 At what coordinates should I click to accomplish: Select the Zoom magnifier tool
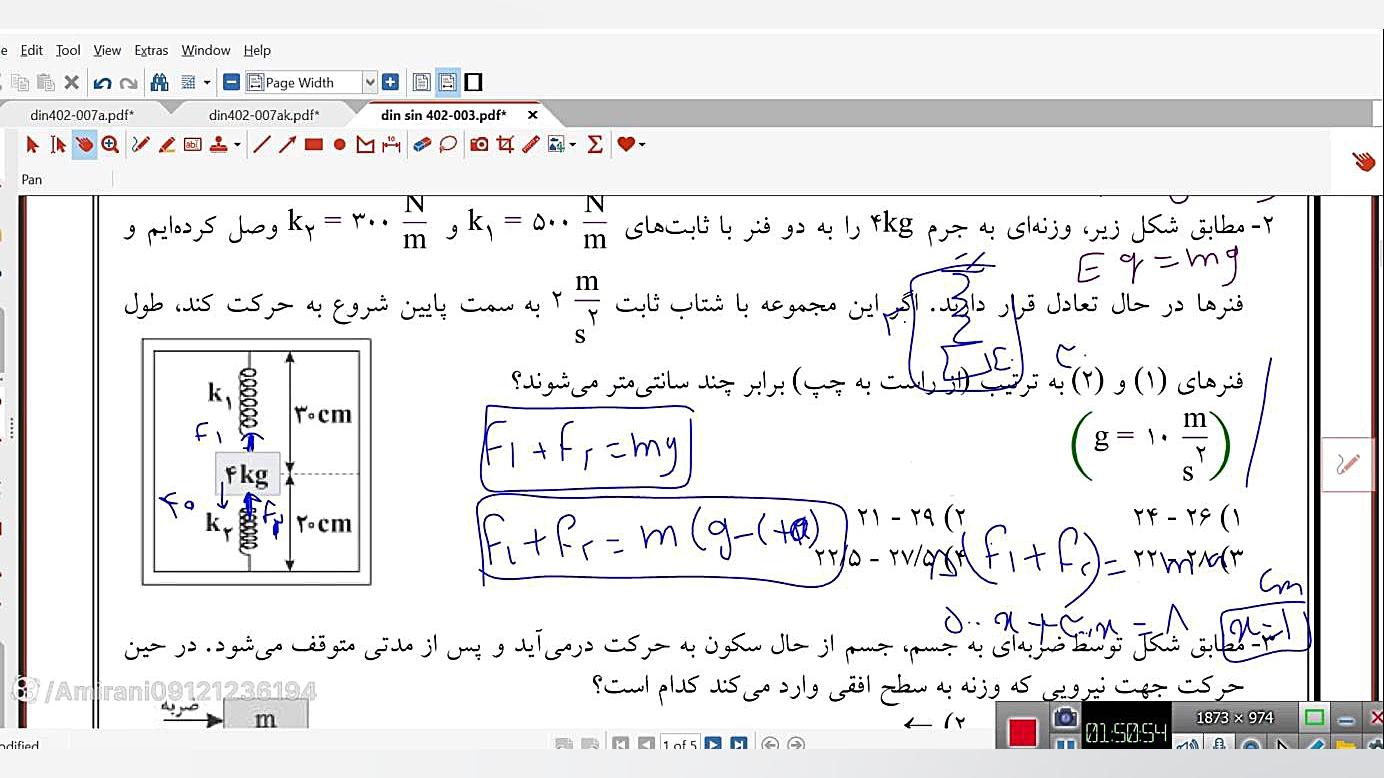click(x=110, y=145)
